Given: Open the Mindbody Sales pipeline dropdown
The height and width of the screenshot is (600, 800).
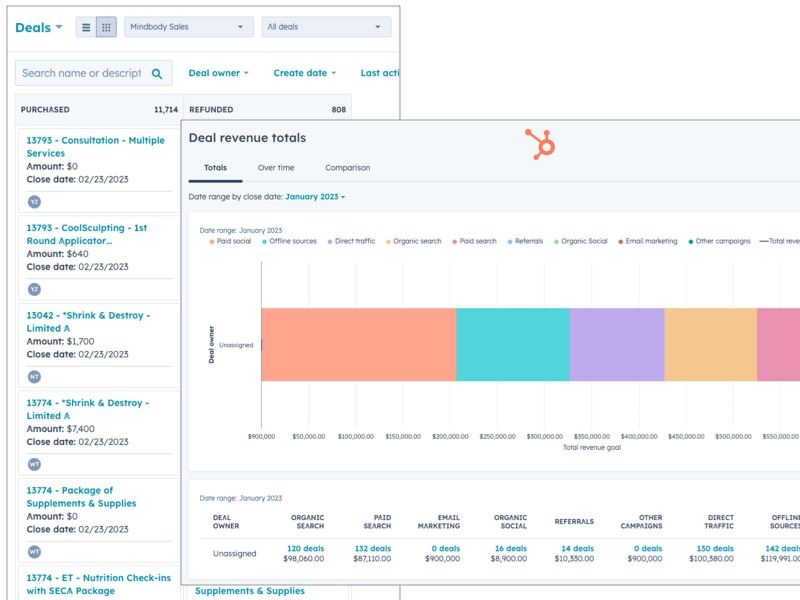Looking at the screenshot, I should coord(189,27).
